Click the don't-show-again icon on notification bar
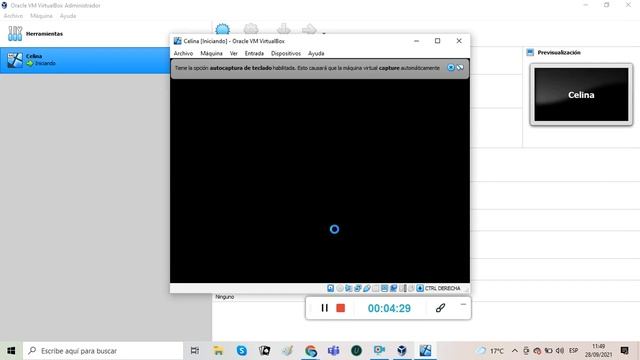The height and width of the screenshot is (360, 640). [460, 67]
